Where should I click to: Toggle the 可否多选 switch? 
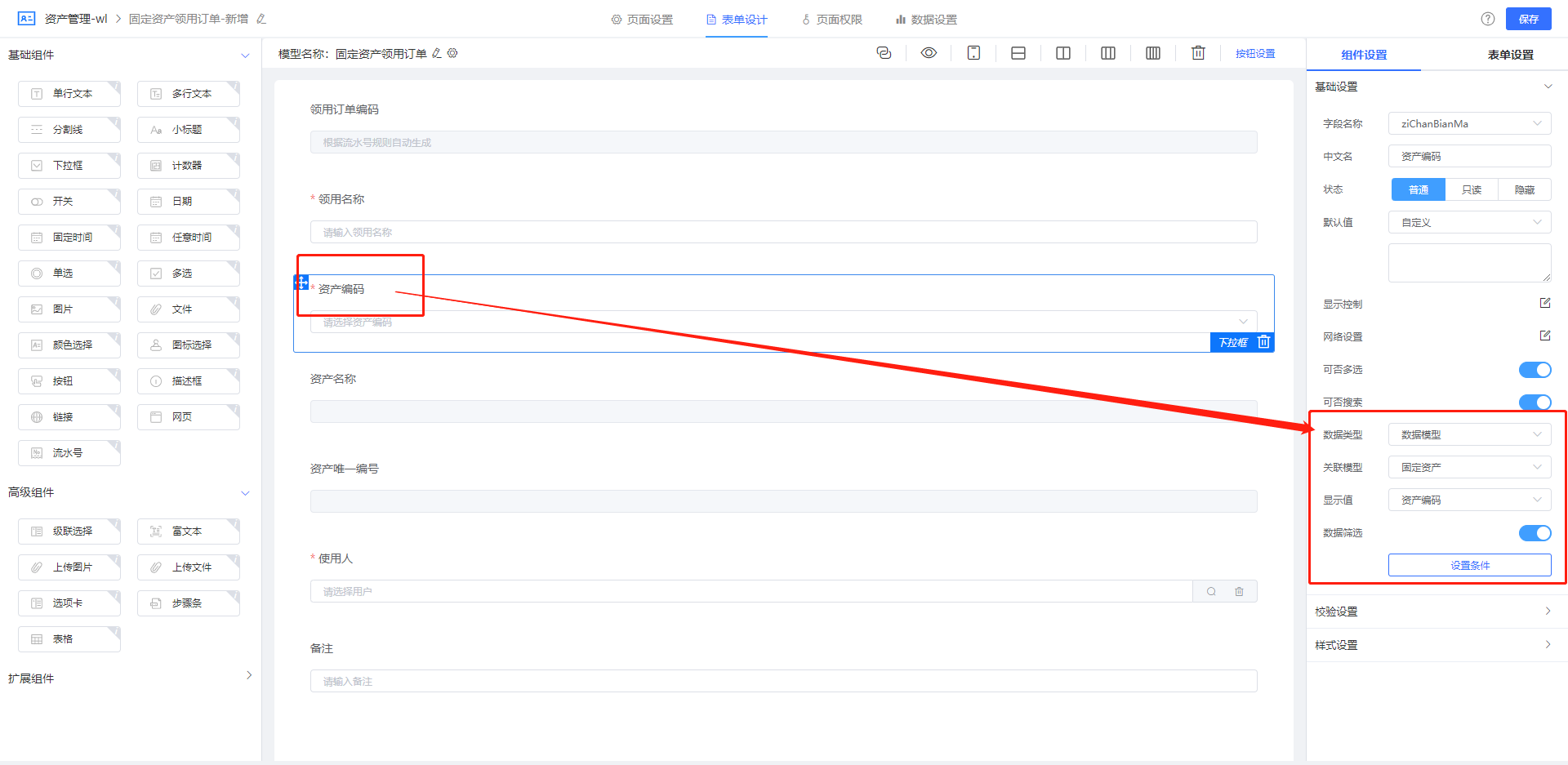click(x=1535, y=370)
